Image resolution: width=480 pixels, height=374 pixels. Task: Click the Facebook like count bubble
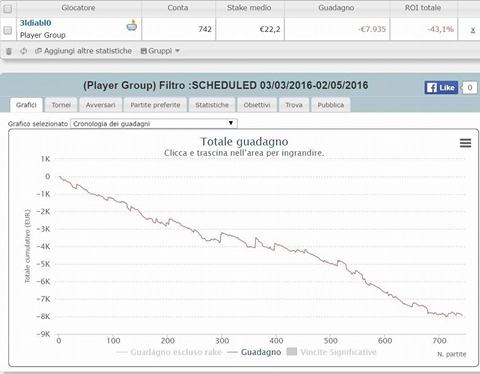point(469,88)
